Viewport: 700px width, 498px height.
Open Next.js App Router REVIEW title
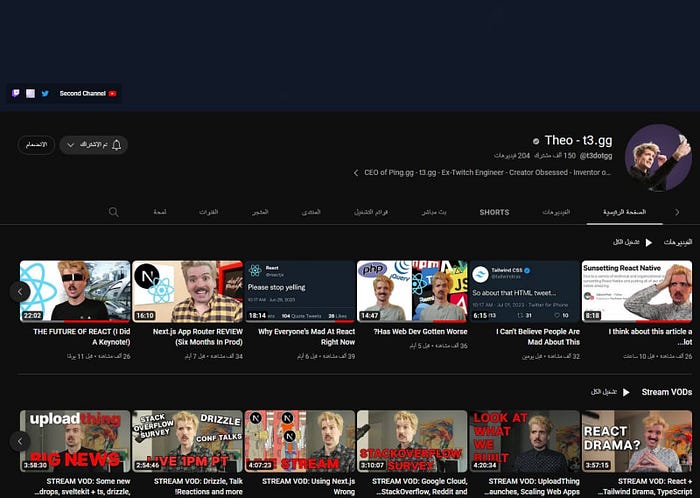(198, 337)
